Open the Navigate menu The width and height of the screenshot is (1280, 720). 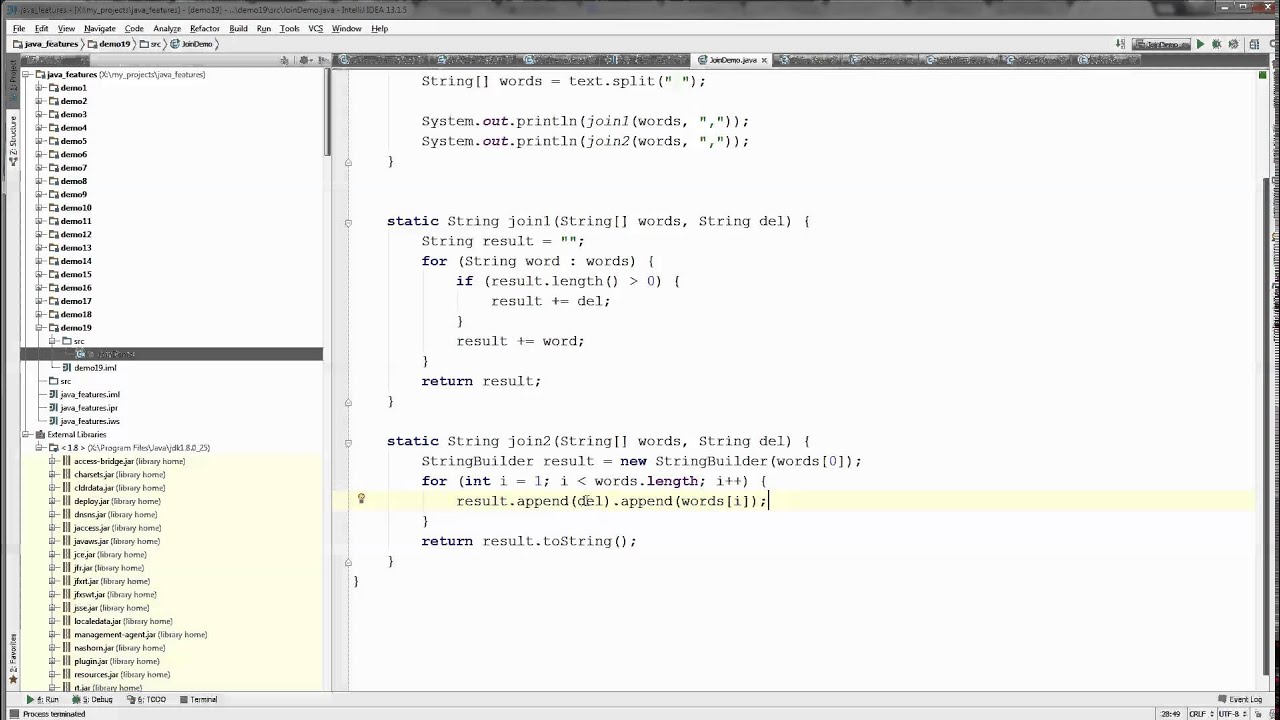pos(99,28)
